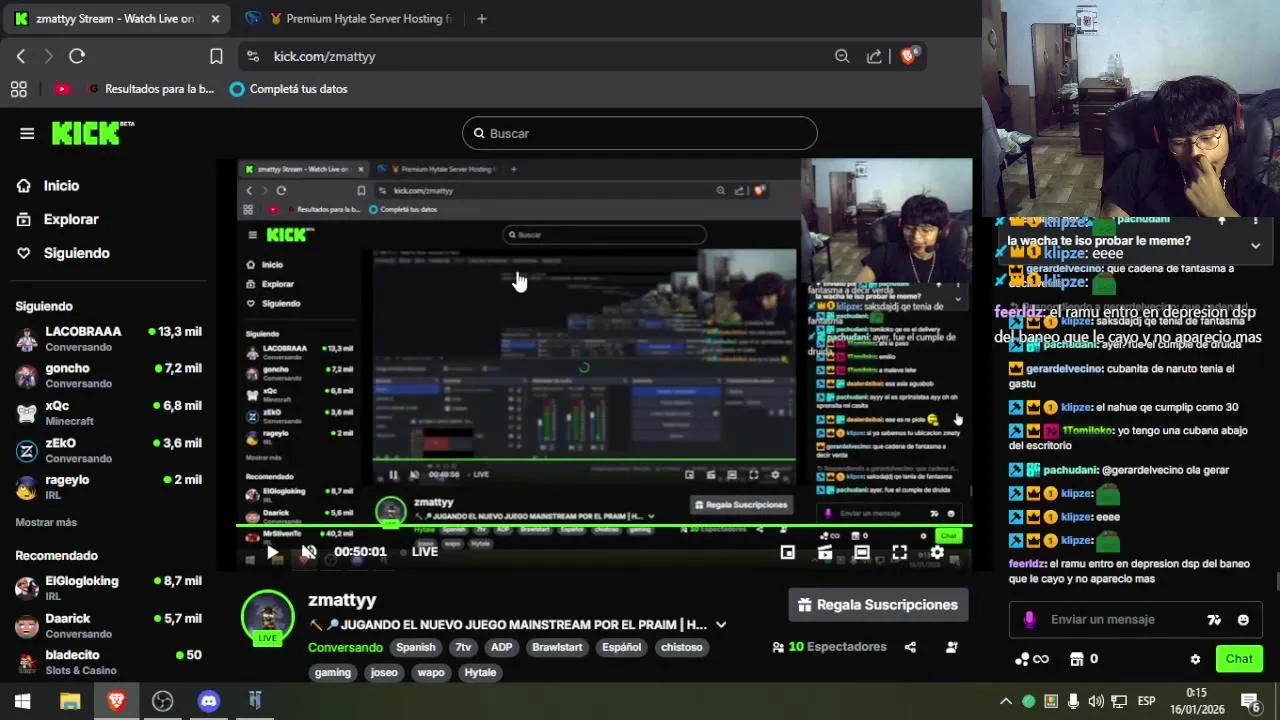This screenshot has width=1280, height=720.
Task: Open rageylo channel in sidebar
Action: [x=108, y=487]
